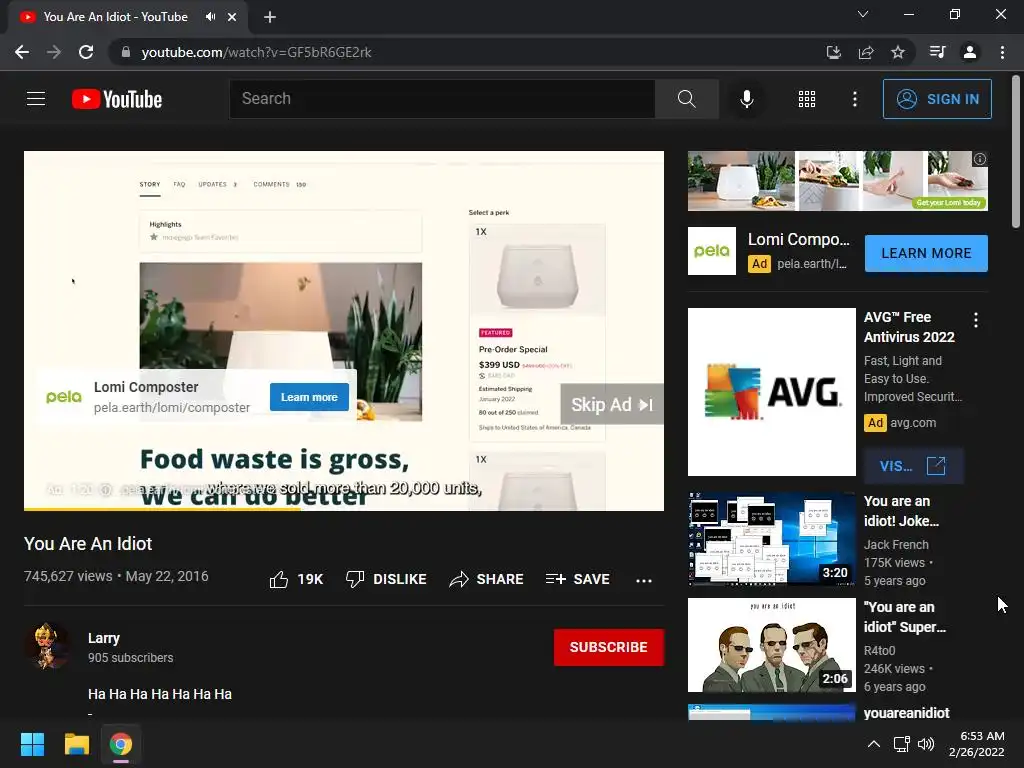Click Chrome icon in taskbar

point(121,744)
